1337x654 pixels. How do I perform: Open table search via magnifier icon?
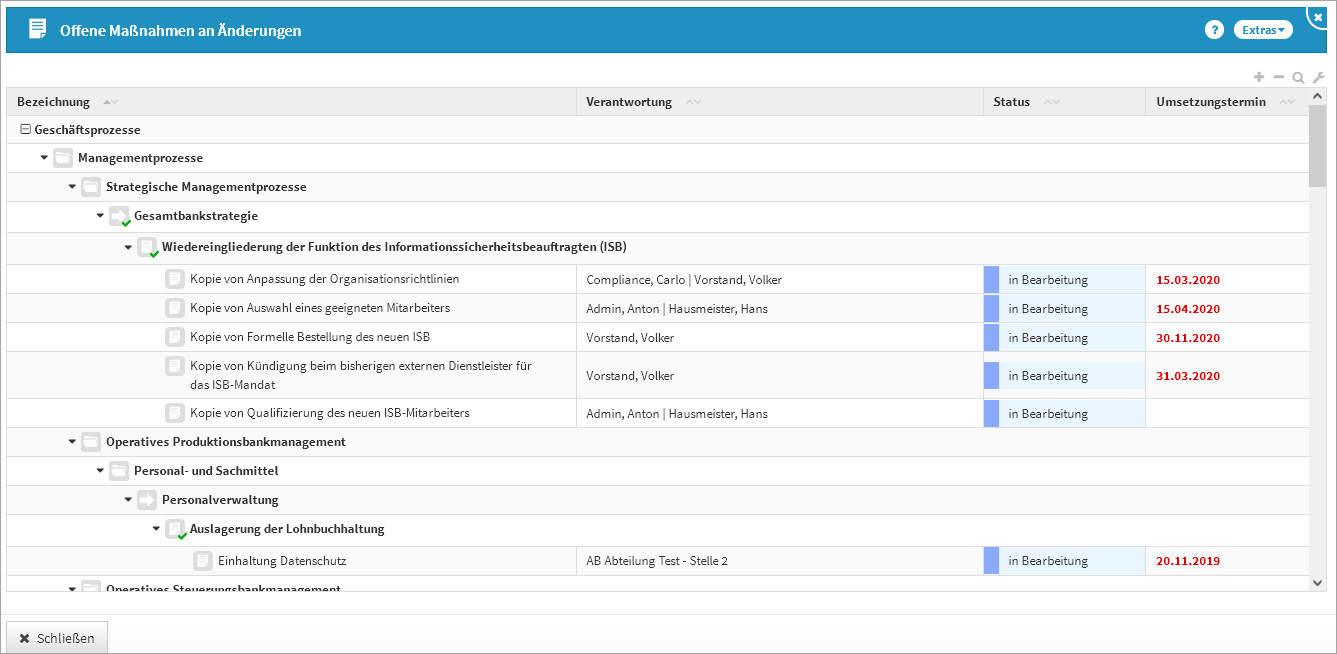click(x=1298, y=77)
